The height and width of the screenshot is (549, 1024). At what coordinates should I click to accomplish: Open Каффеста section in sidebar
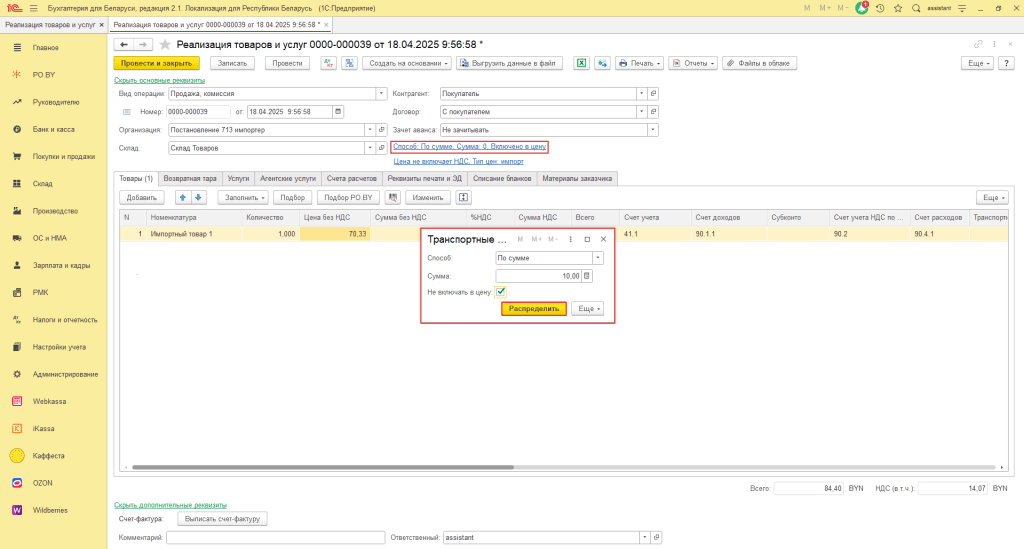coord(48,456)
